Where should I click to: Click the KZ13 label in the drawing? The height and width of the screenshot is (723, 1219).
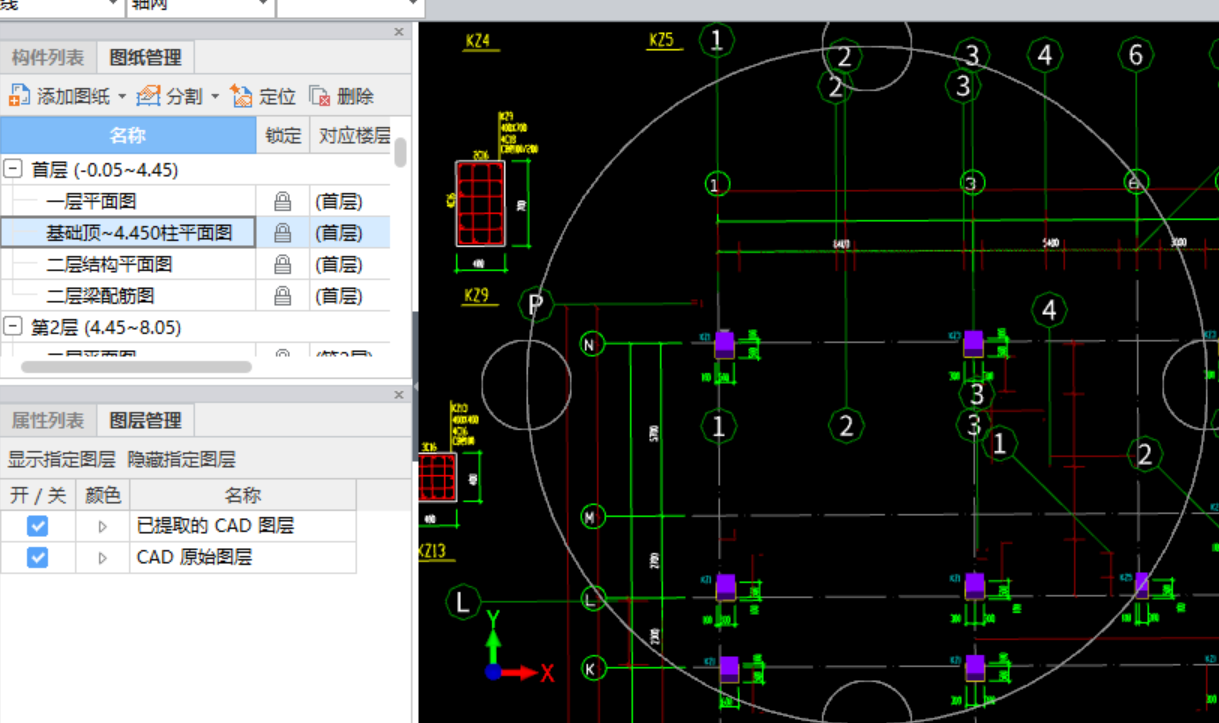(x=432, y=551)
